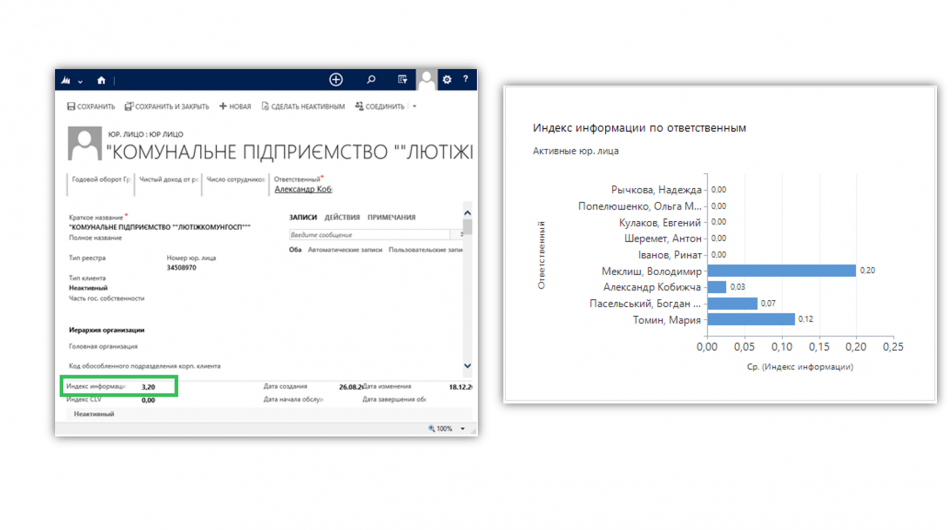Click the help question mark icon

pos(465,80)
